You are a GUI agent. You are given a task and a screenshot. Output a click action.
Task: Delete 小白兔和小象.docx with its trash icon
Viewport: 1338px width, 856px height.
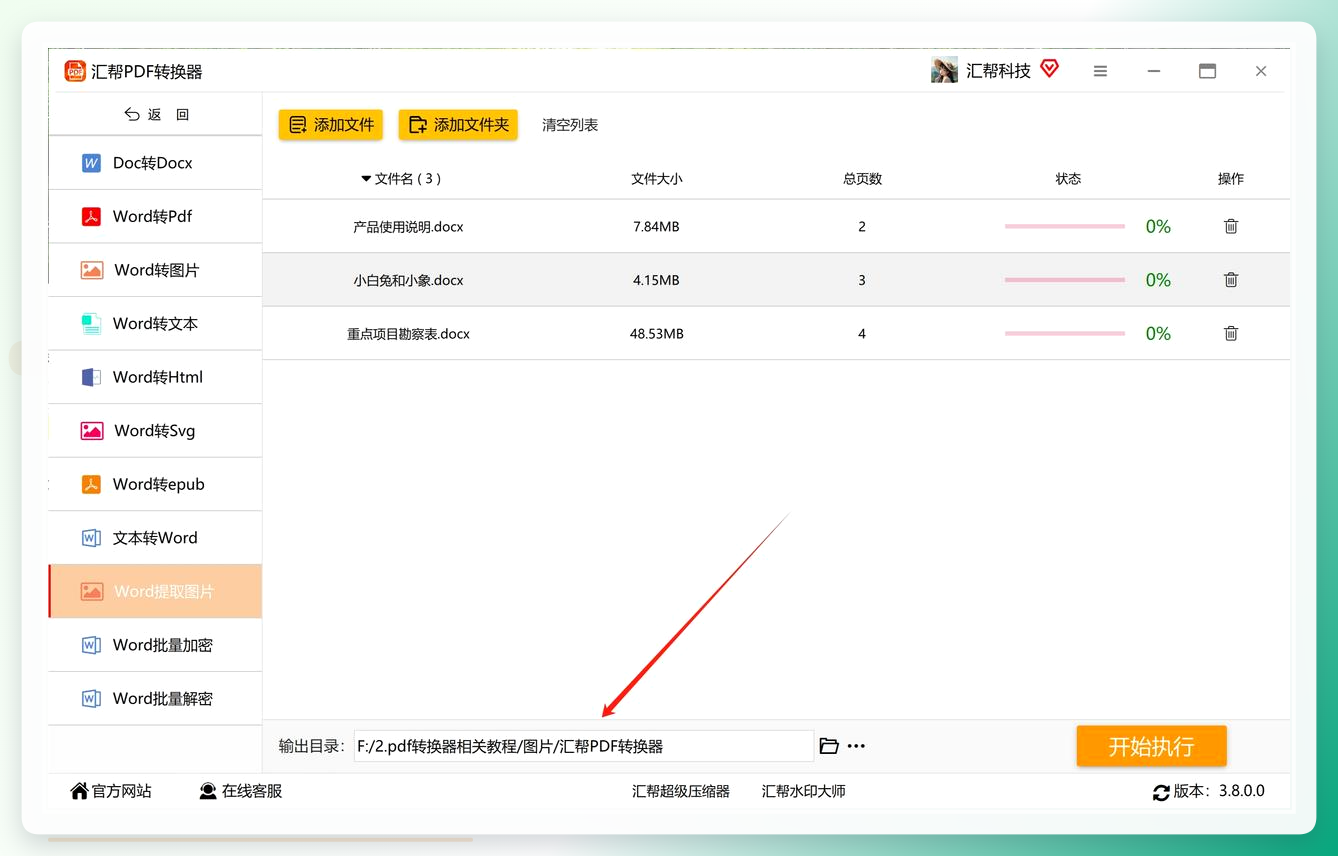1231,280
